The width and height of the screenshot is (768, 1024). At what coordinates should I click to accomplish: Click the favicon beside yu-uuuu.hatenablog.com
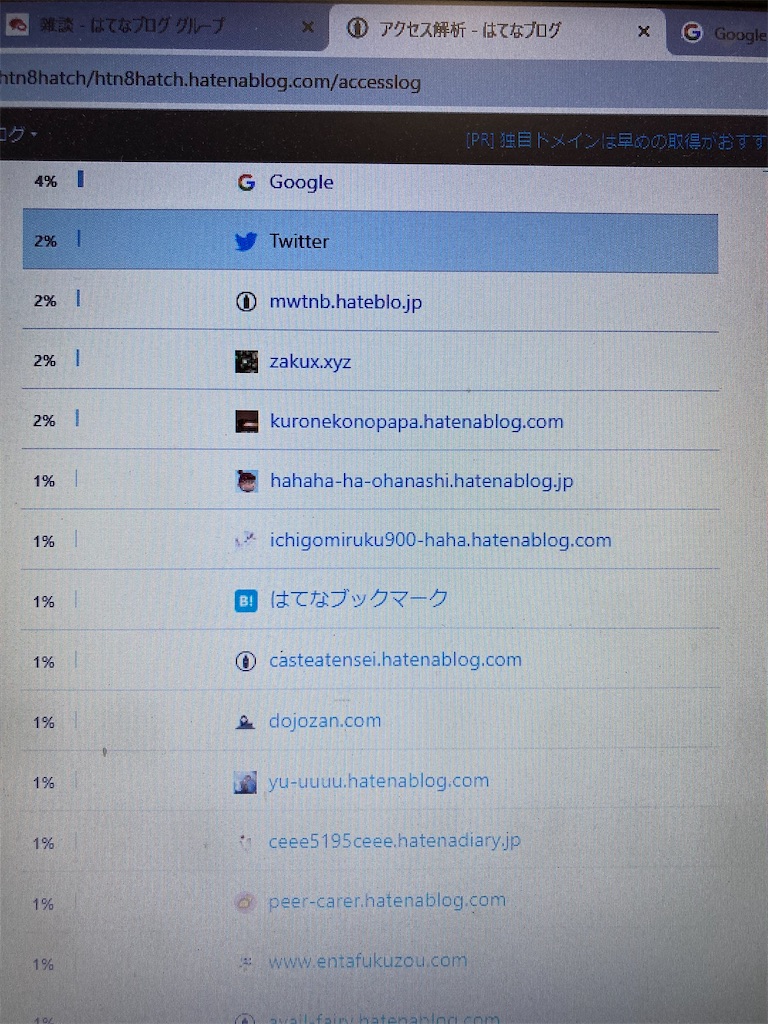pos(245,782)
